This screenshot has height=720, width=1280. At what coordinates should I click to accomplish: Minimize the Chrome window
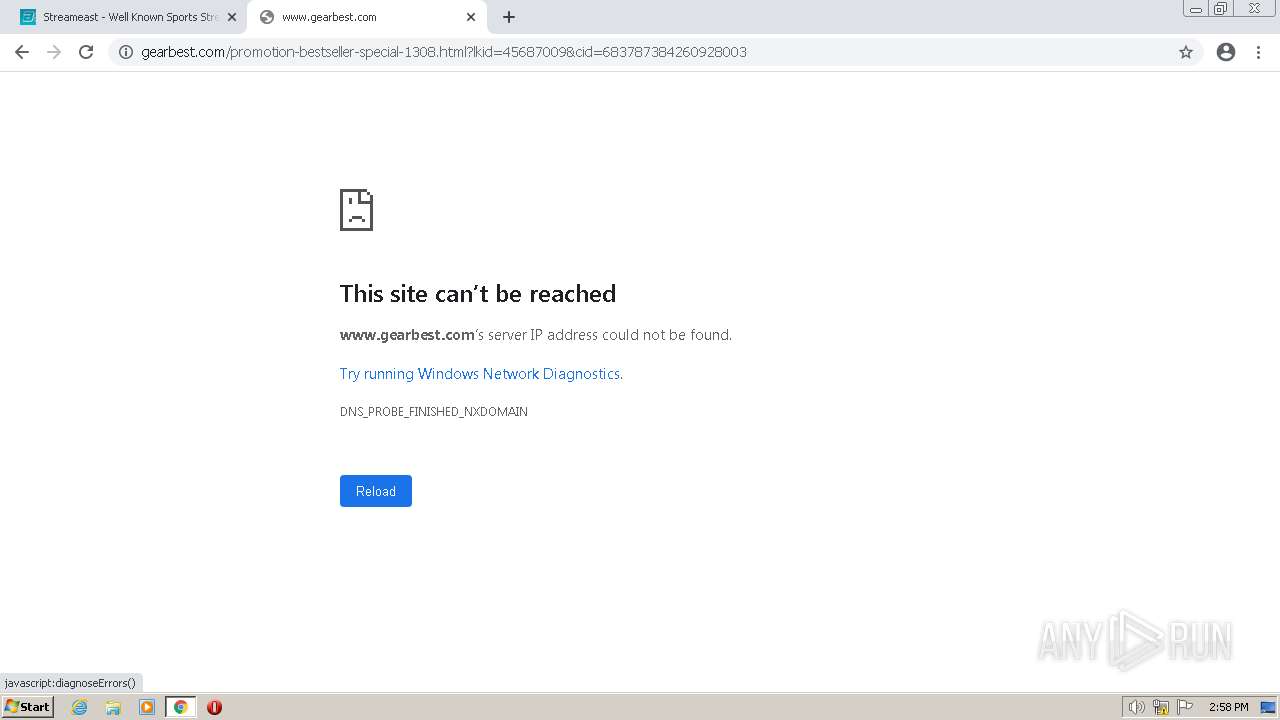[x=1196, y=9]
